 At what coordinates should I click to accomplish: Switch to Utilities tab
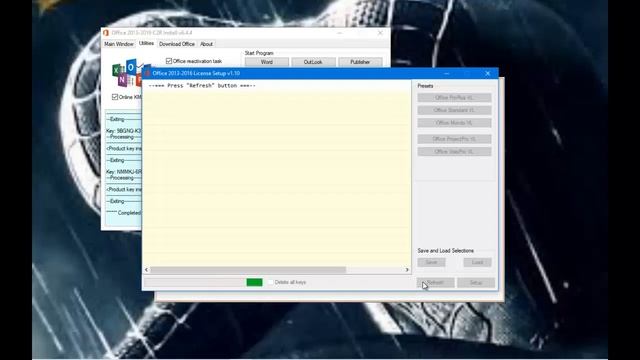coord(146,43)
